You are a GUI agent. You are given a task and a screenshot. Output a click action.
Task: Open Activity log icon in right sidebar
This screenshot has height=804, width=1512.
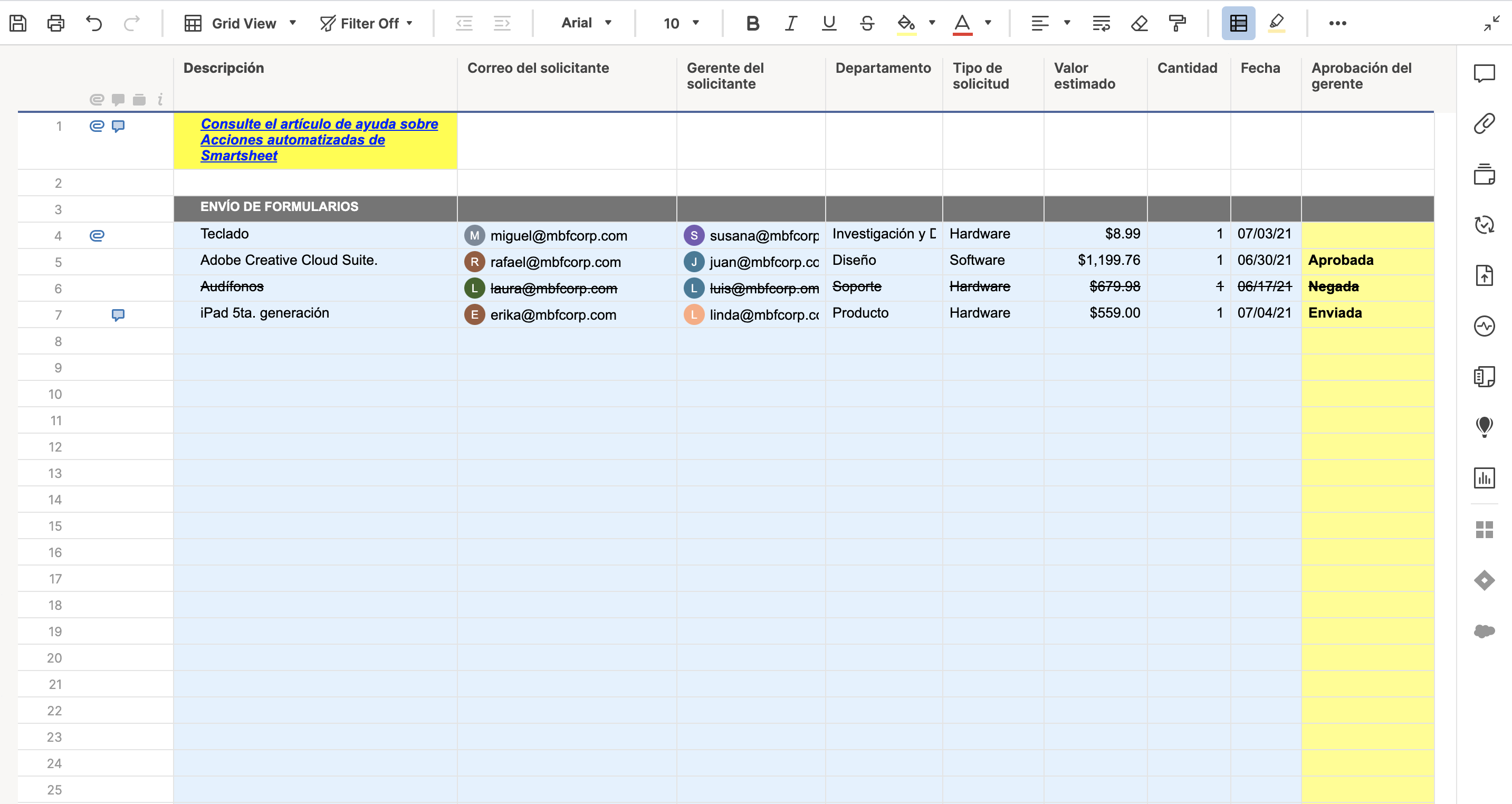(x=1484, y=326)
